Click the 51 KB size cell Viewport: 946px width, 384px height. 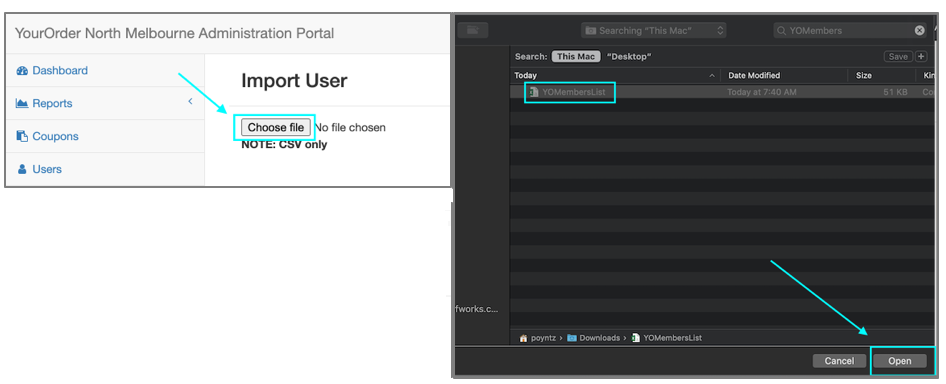[895, 92]
